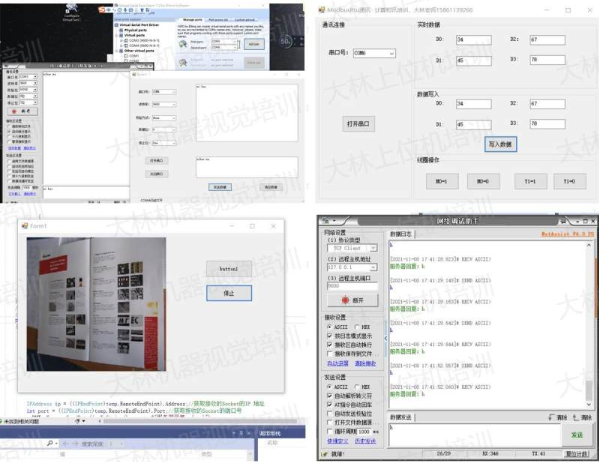Switch to the Port access list tab

click(219, 19)
